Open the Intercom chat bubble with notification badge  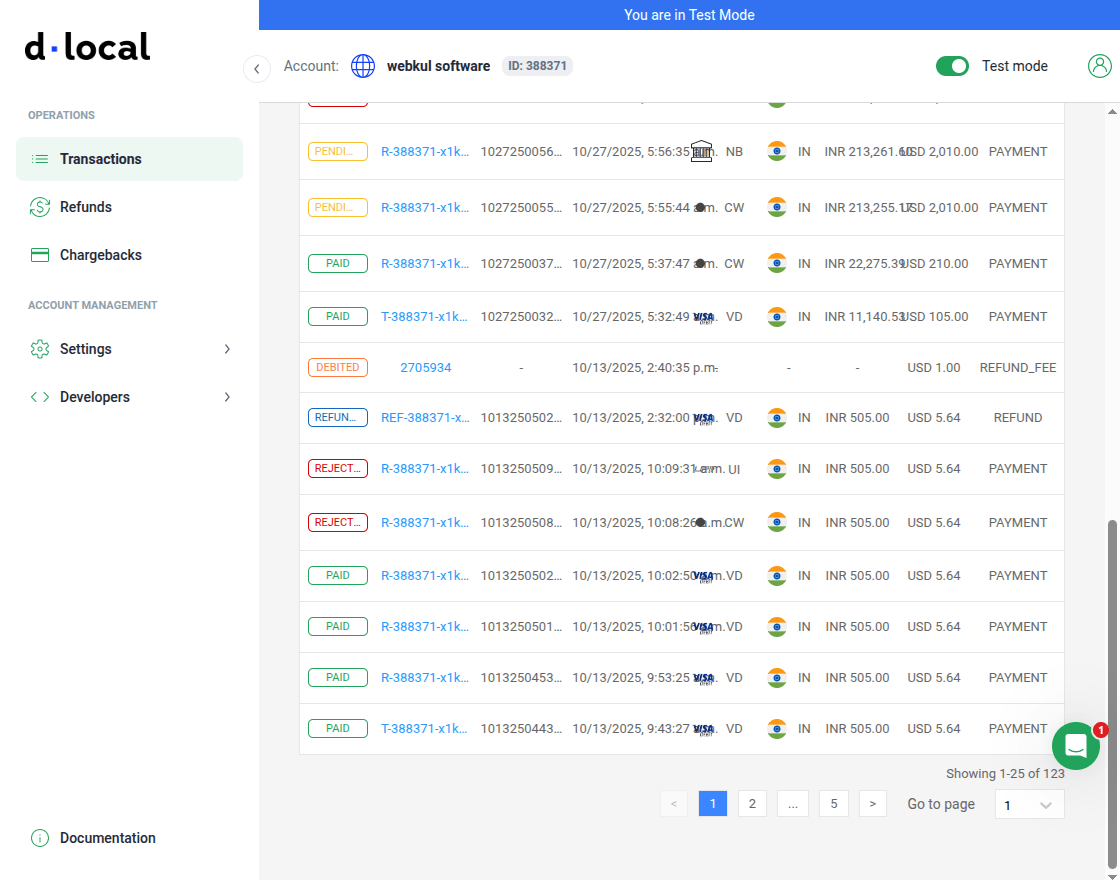(x=1076, y=746)
